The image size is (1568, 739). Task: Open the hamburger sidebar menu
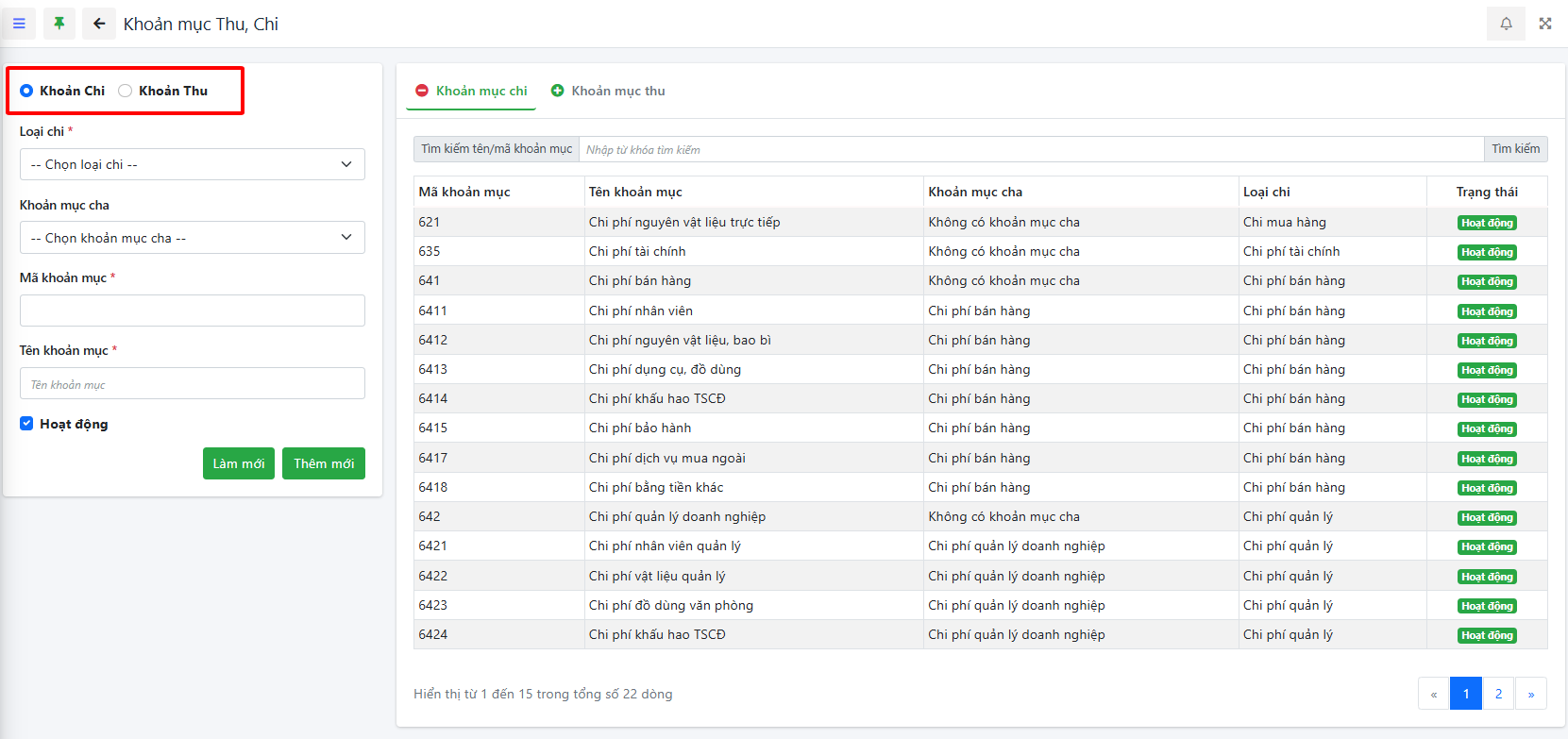tap(19, 24)
